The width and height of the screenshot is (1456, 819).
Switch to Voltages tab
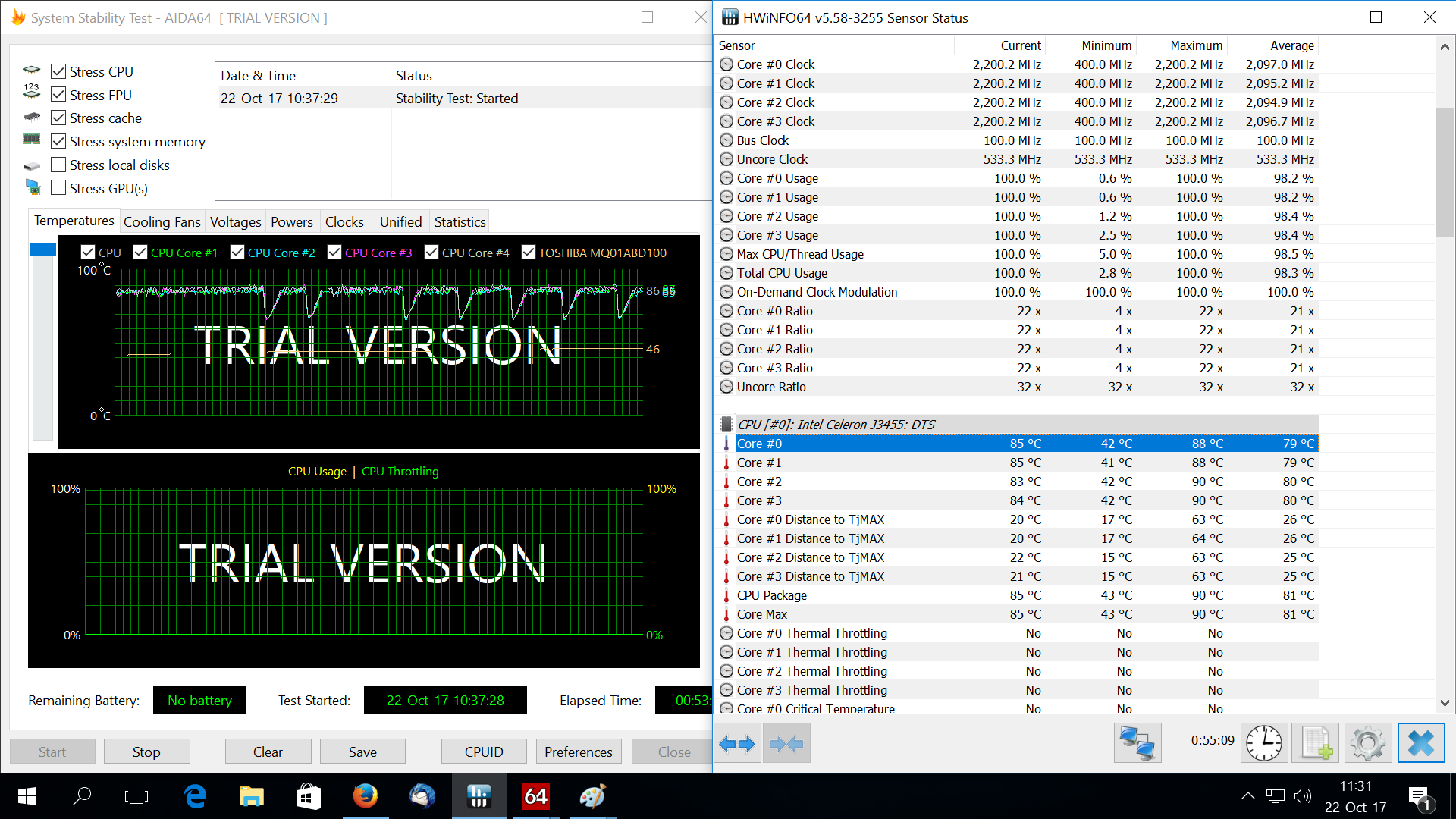(235, 222)
